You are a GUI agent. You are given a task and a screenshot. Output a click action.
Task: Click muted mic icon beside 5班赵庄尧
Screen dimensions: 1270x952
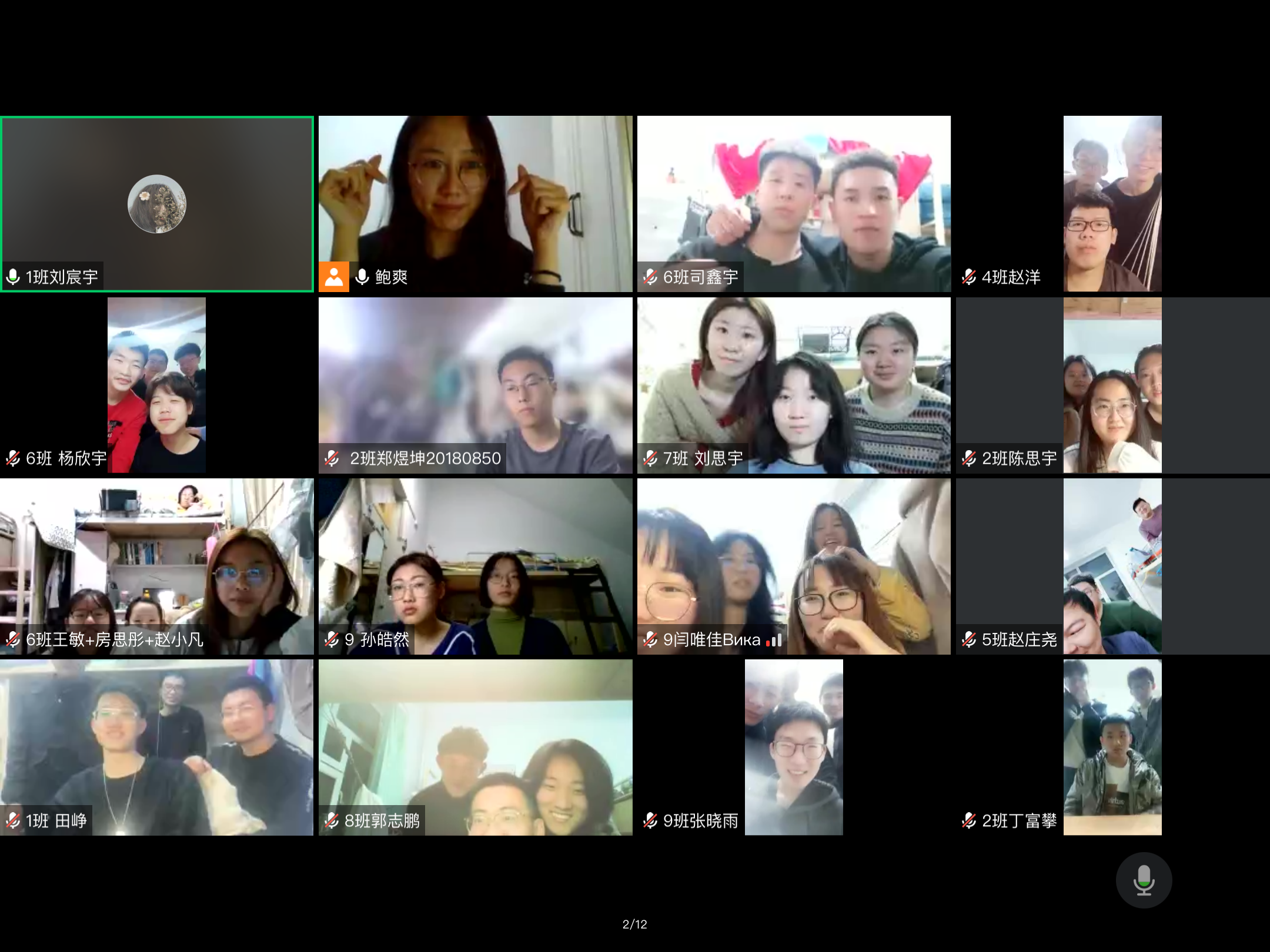pos(969,639)
